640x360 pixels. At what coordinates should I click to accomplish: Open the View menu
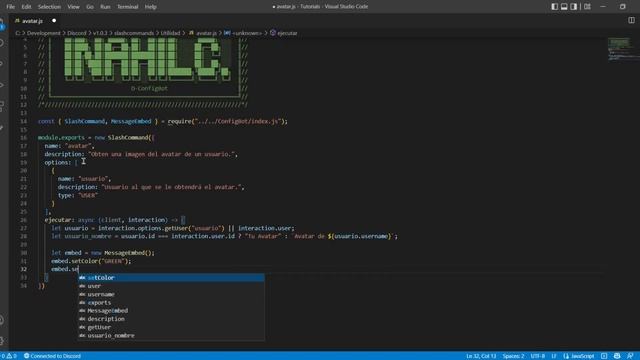tap(73, 7)
